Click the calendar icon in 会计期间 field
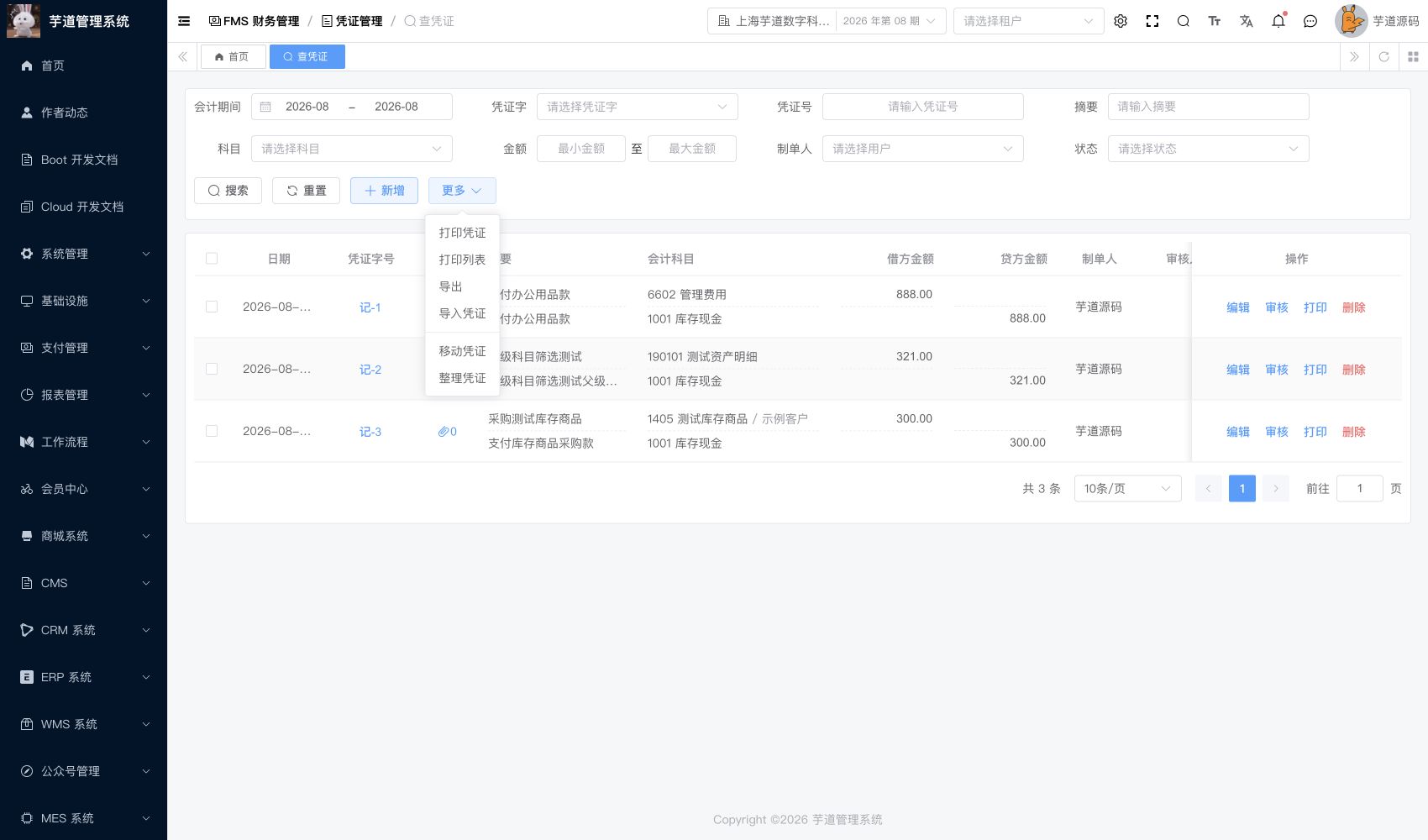Screen dimensions: 1428x840 click(x=265, y=107)
